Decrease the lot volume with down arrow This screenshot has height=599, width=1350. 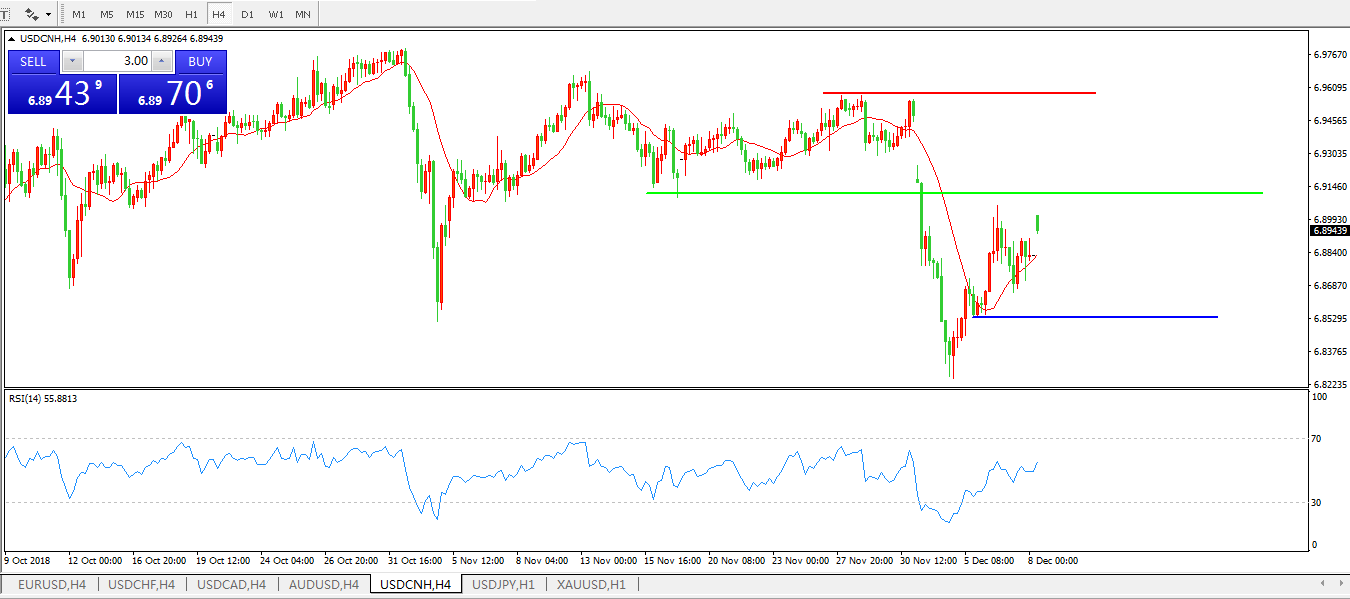pyautogui.click(x=73, y=61)
